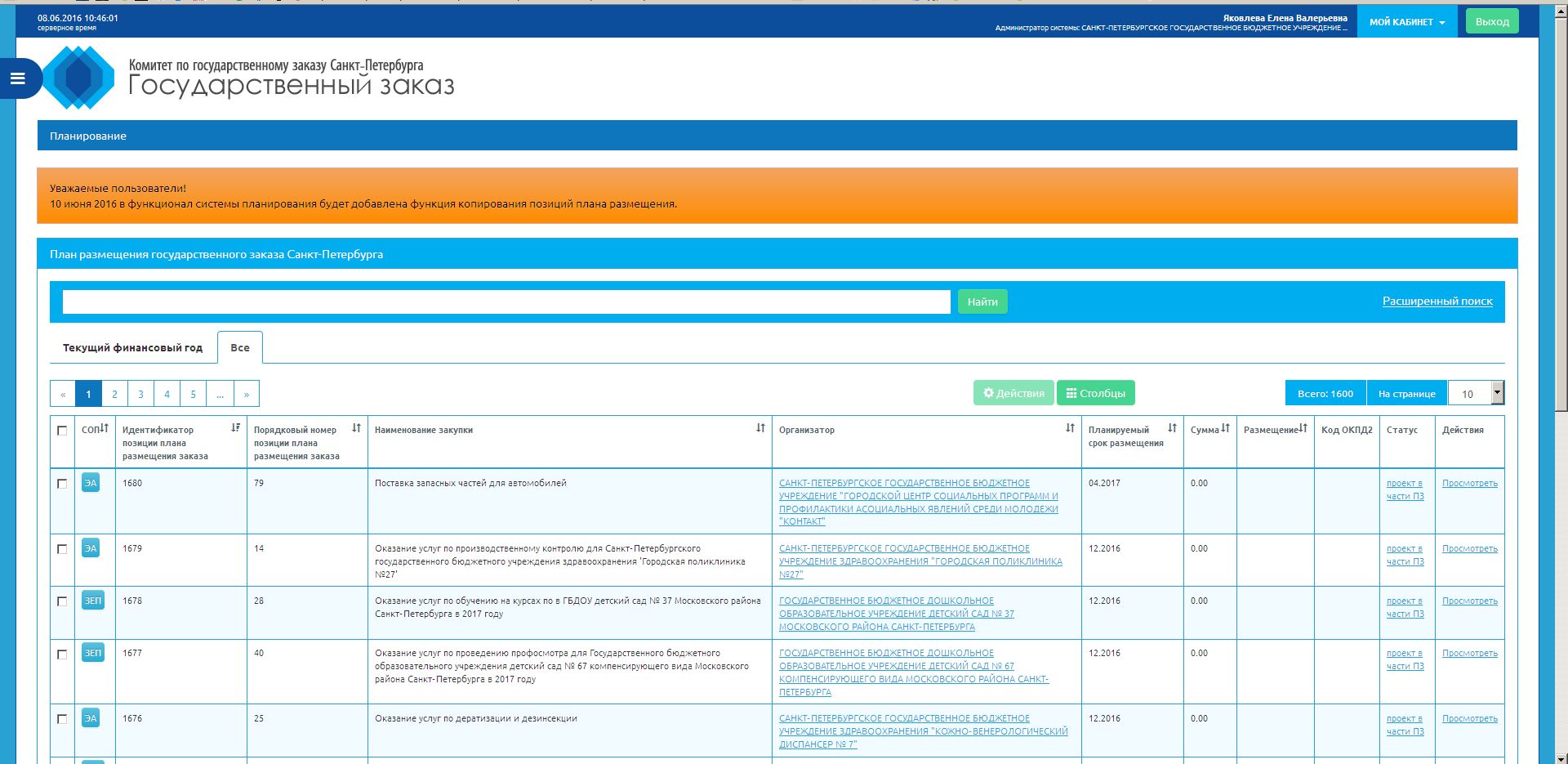Check the row 1677 checkbox
Image resolution: width=1568 pixels, height=764 pixels.
(62, 654)
